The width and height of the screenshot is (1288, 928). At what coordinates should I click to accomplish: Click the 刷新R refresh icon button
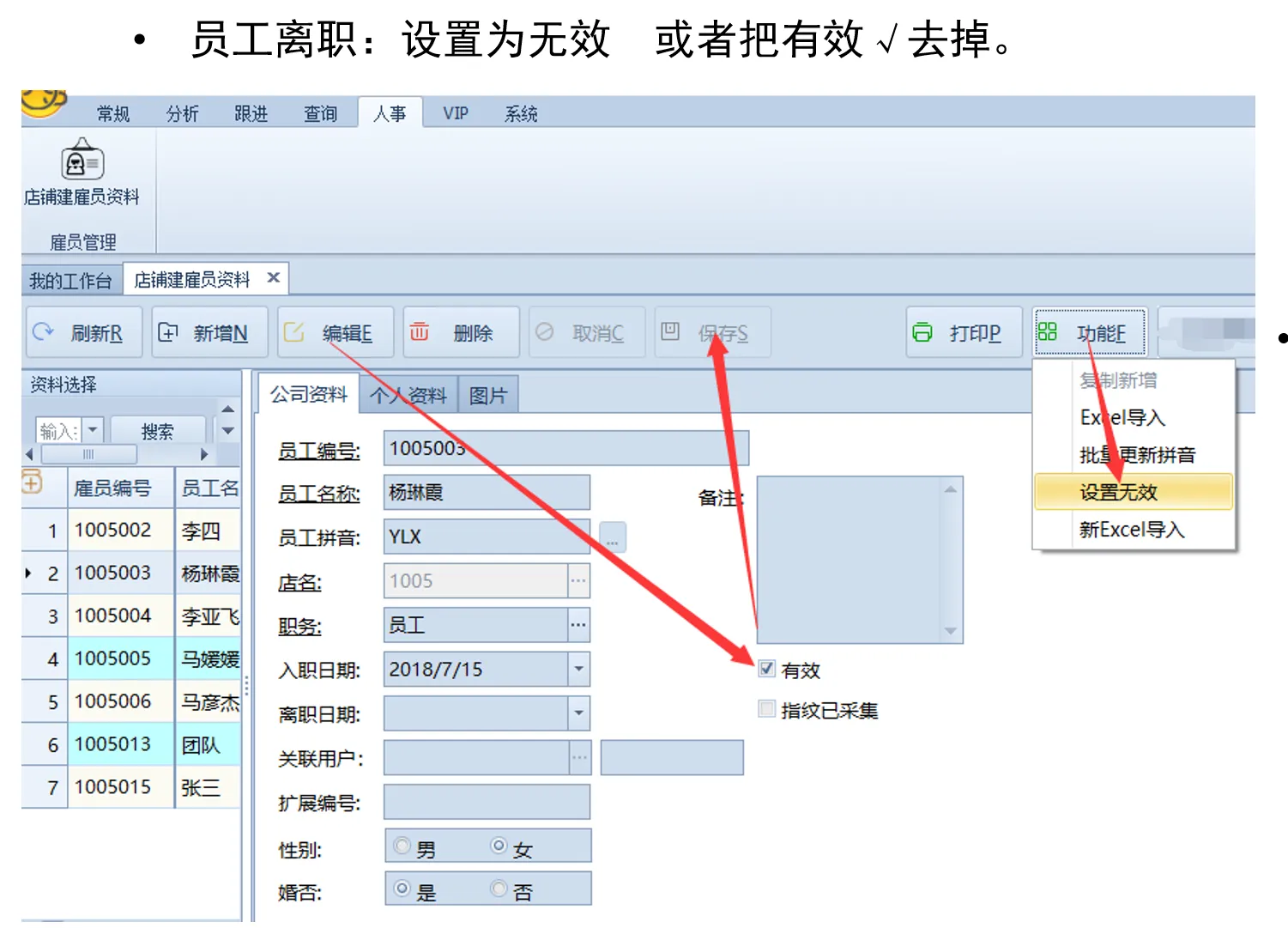coord(43,332)
